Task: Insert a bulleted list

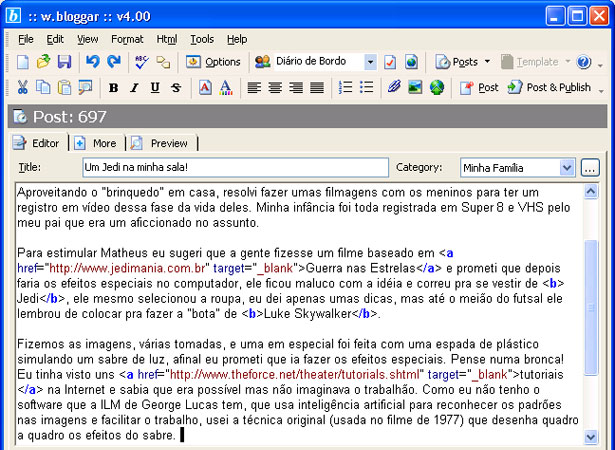Action: click(x=366, y=87)
